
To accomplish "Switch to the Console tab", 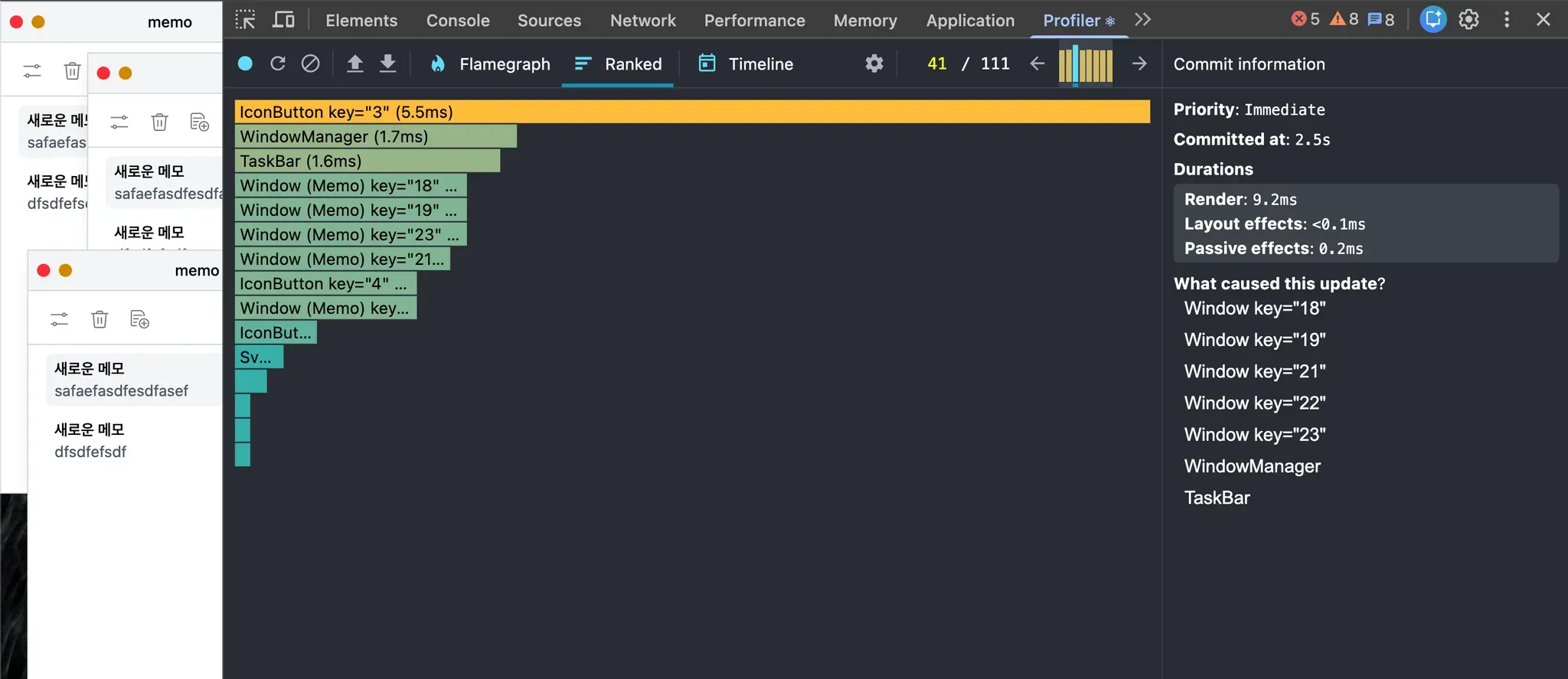I will 458,21.
